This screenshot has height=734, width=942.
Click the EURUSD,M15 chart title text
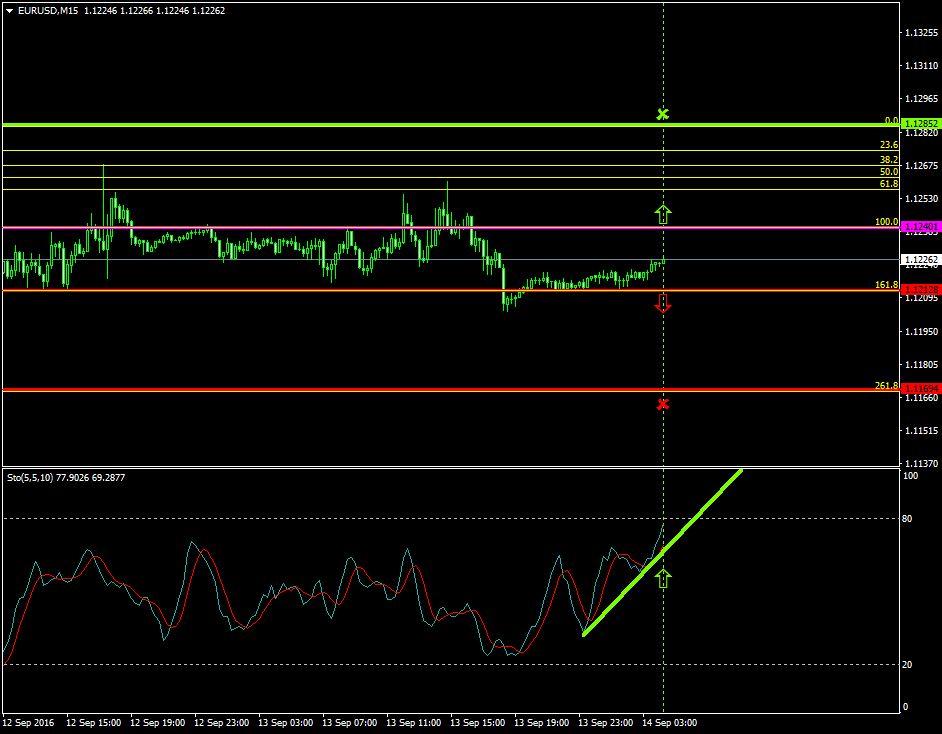coord(48,11)
